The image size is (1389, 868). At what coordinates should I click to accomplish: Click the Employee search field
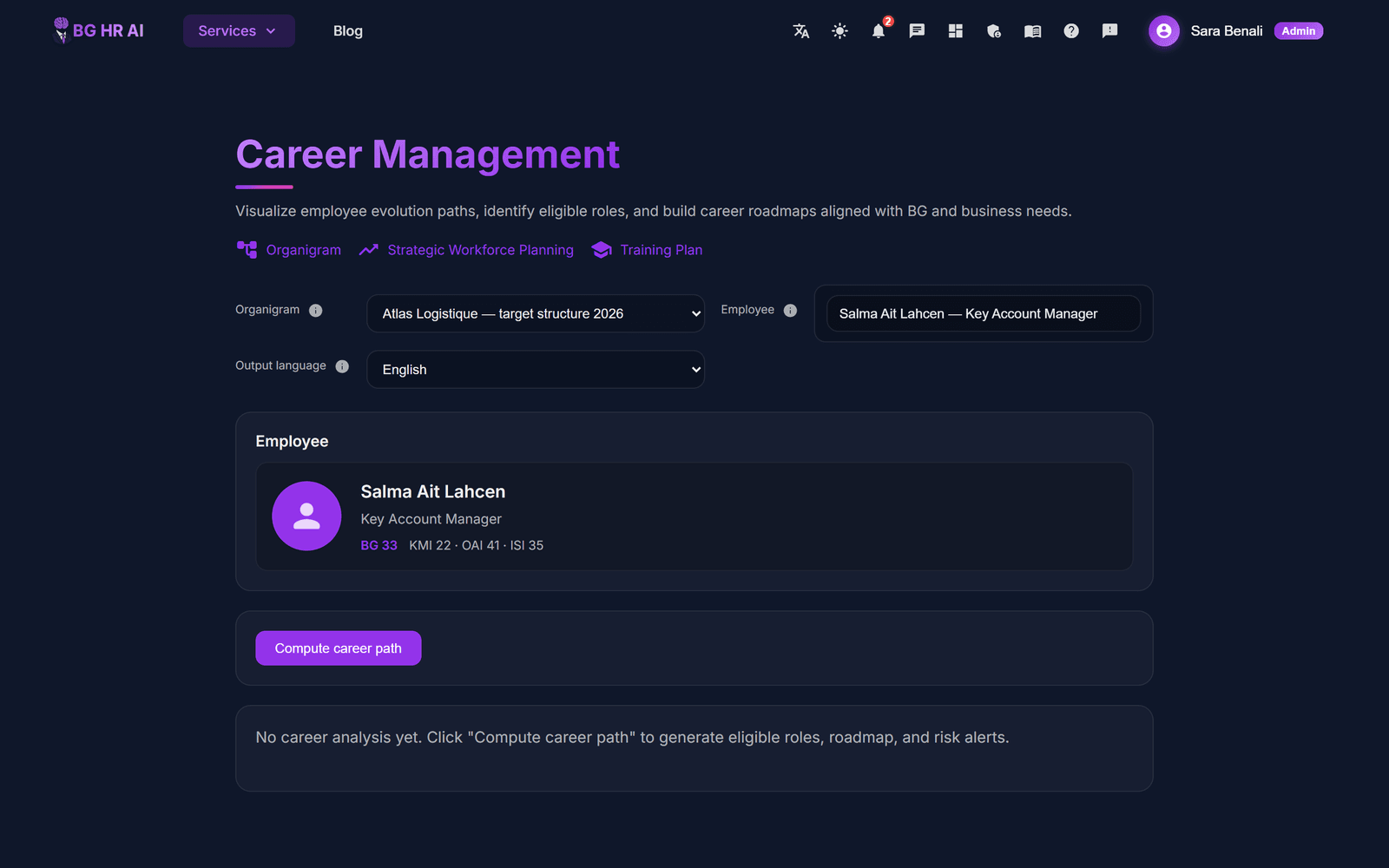tap(984, 313)
